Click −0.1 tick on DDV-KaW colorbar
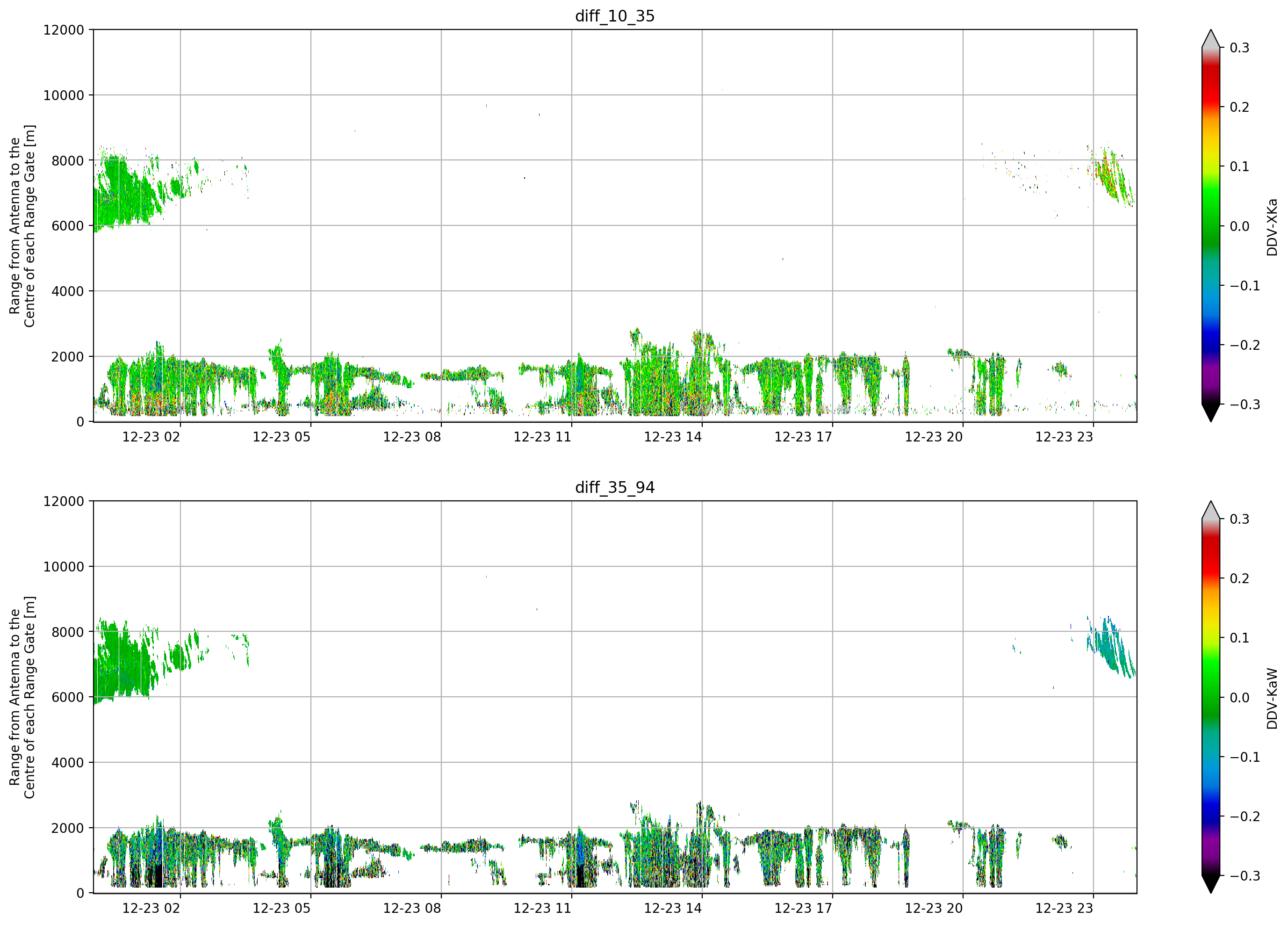 [1245, 757]
